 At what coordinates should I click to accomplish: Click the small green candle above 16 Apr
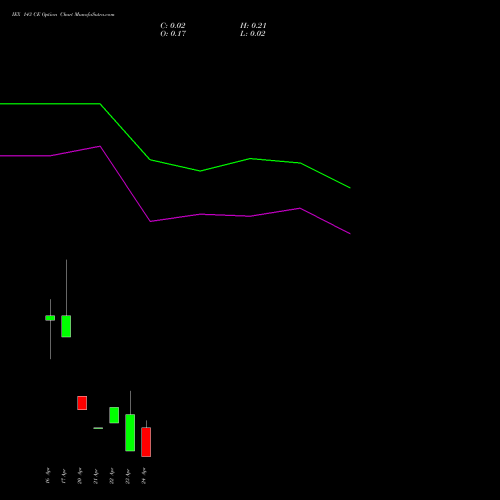coord(50,318)
